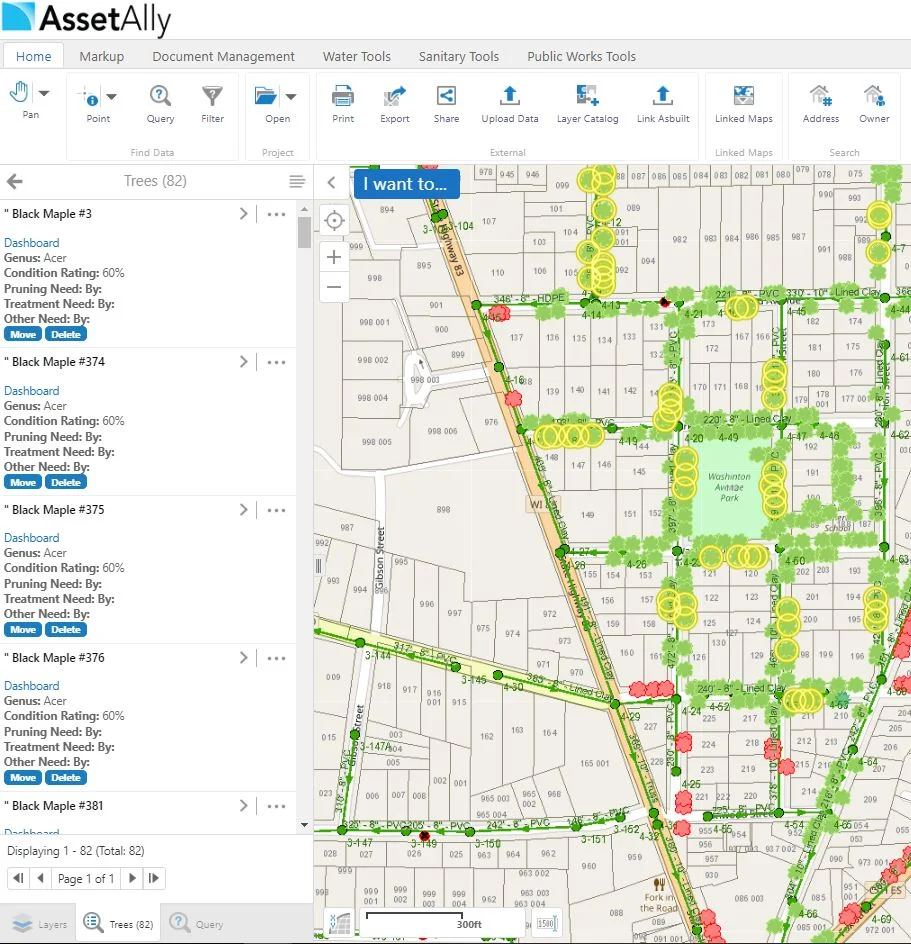Open the Sanitary Tools tab
Viewport: 911px width, 944px height.
tap(459, 56)
